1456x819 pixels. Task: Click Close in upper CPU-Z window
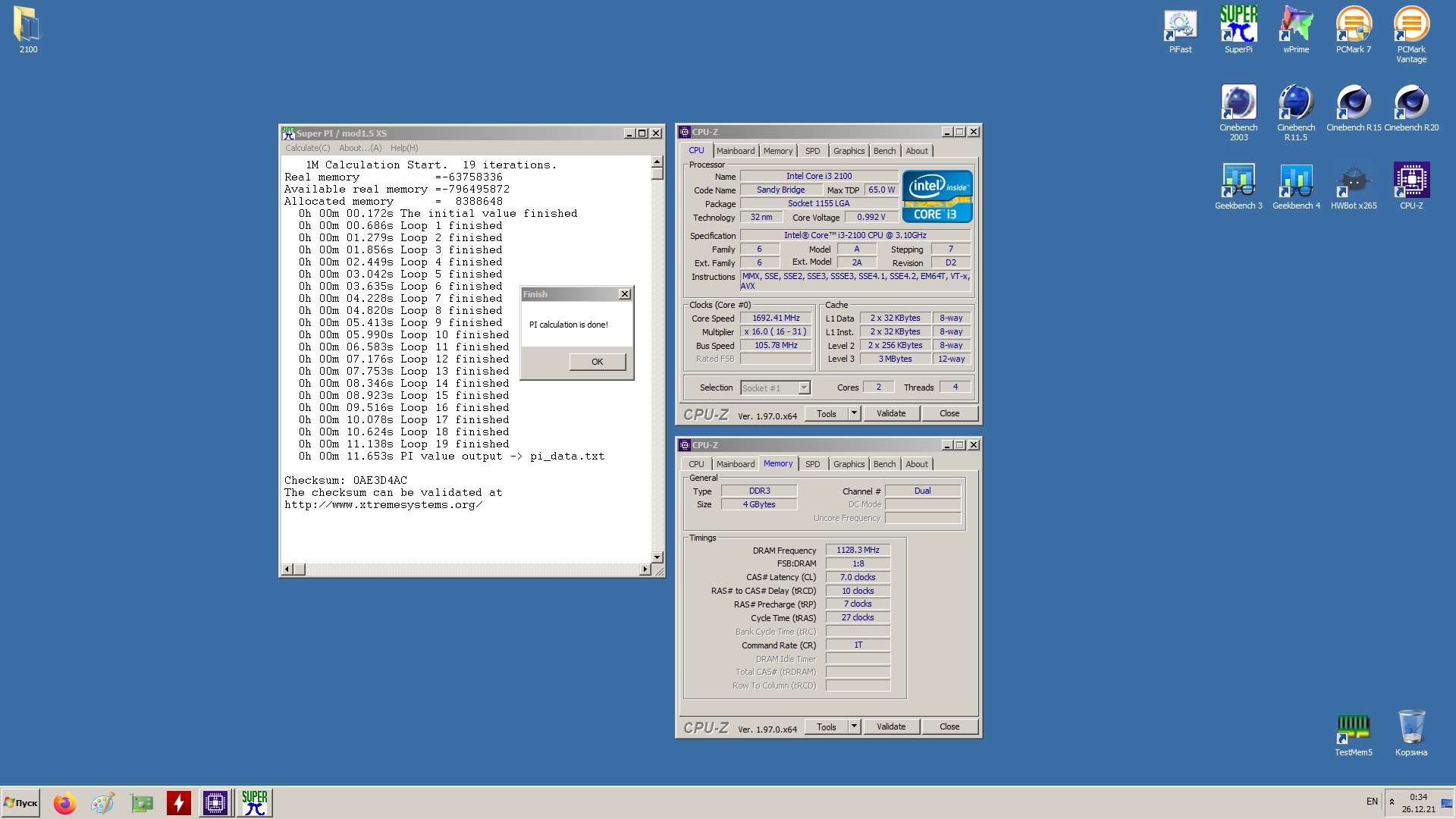949,413
